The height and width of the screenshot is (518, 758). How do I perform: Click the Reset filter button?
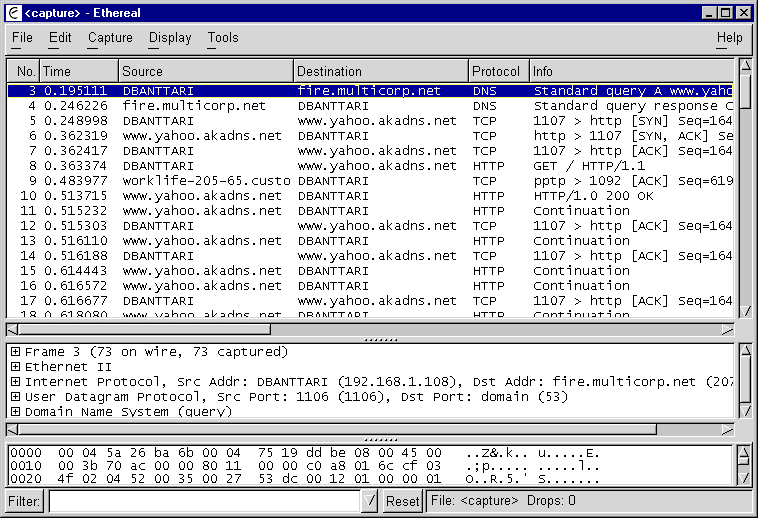(402, 501)
